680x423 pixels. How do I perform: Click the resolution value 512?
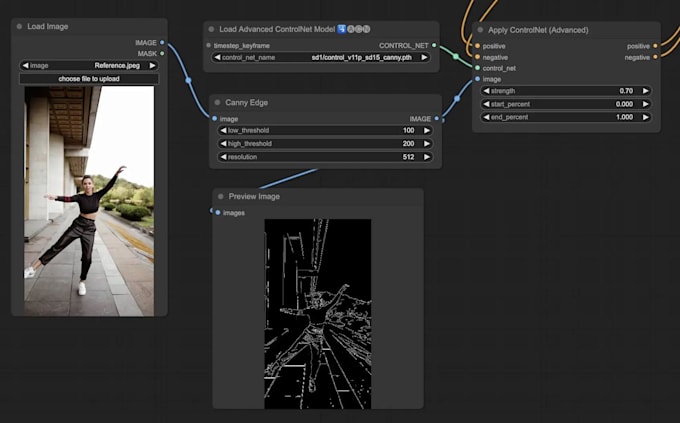[408, 157]
